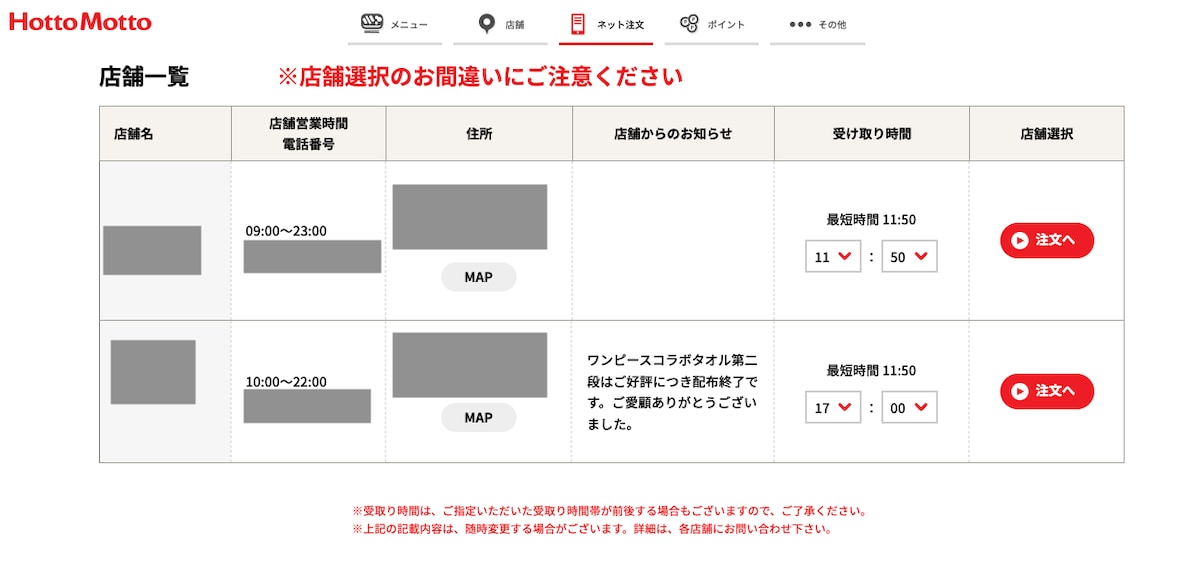Screen dimensions: 1200x567
Task: Switch to the ネット注文 tab
Action: [606, 24]
